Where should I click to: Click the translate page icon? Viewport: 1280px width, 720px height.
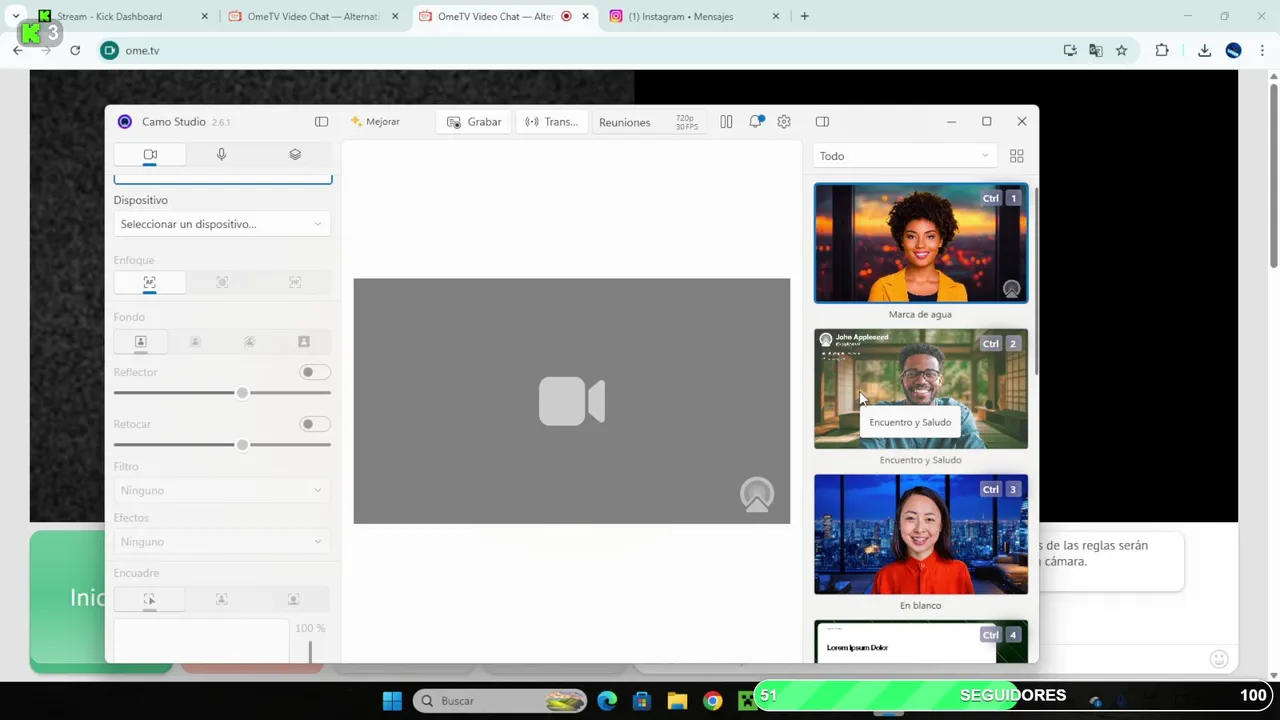pyautogui.click(x=1096, y=50)
